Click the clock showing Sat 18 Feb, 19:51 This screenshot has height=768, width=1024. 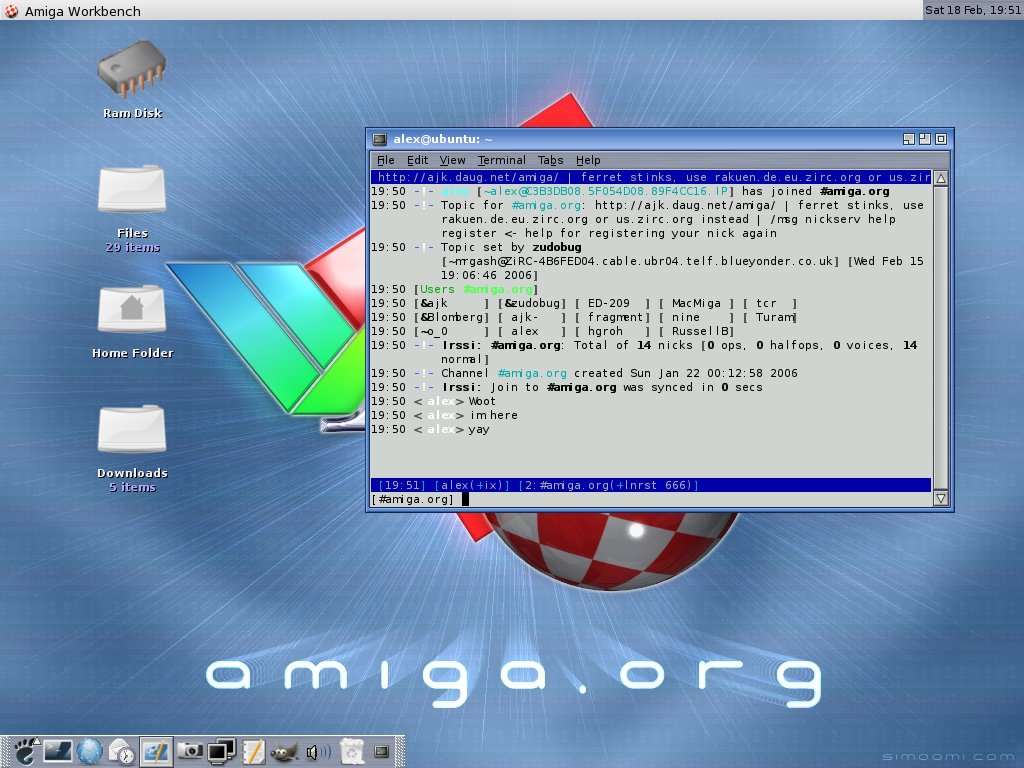point(972,10)
